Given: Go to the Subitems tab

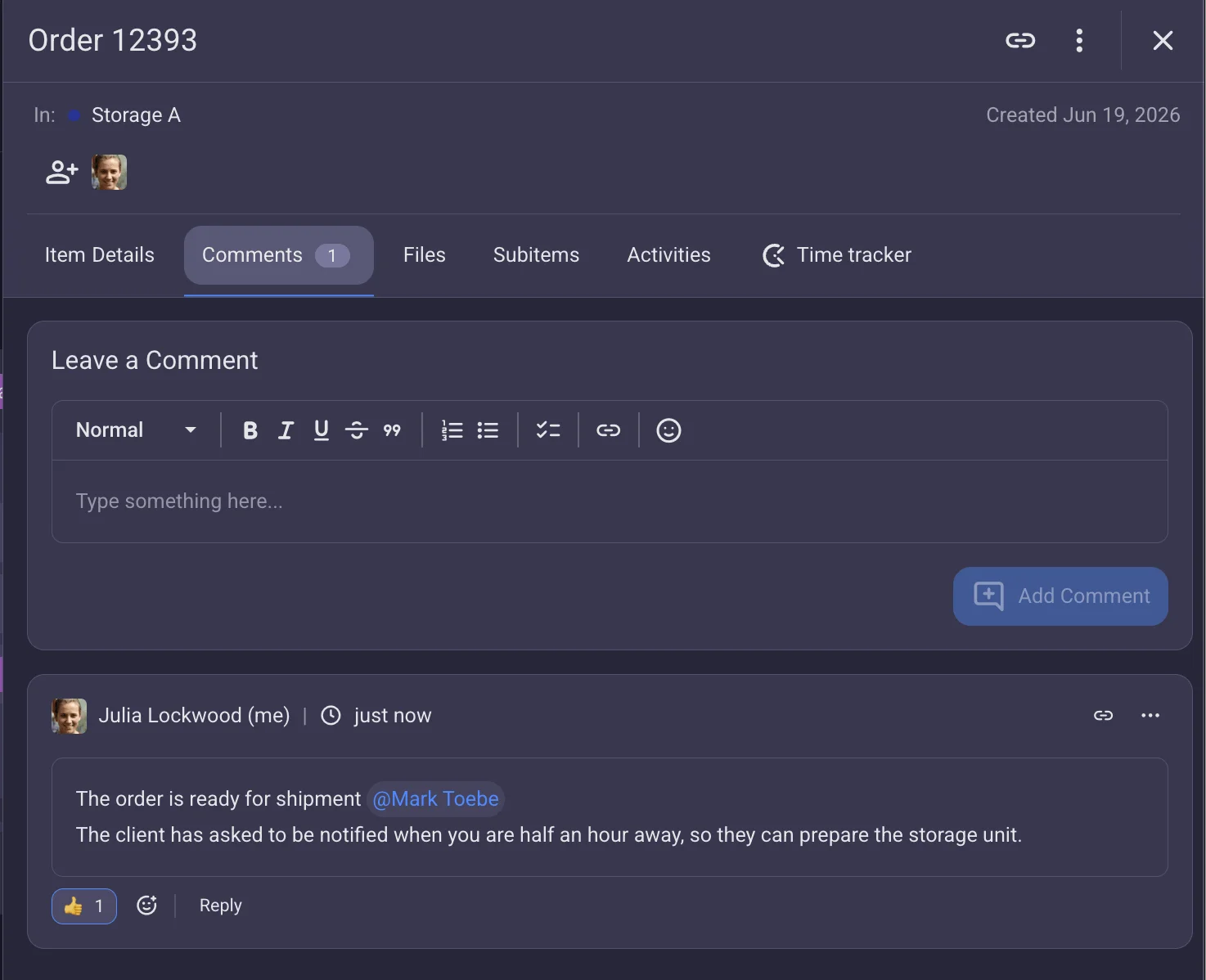Looking at the screenshot, I should click(536, 255).
